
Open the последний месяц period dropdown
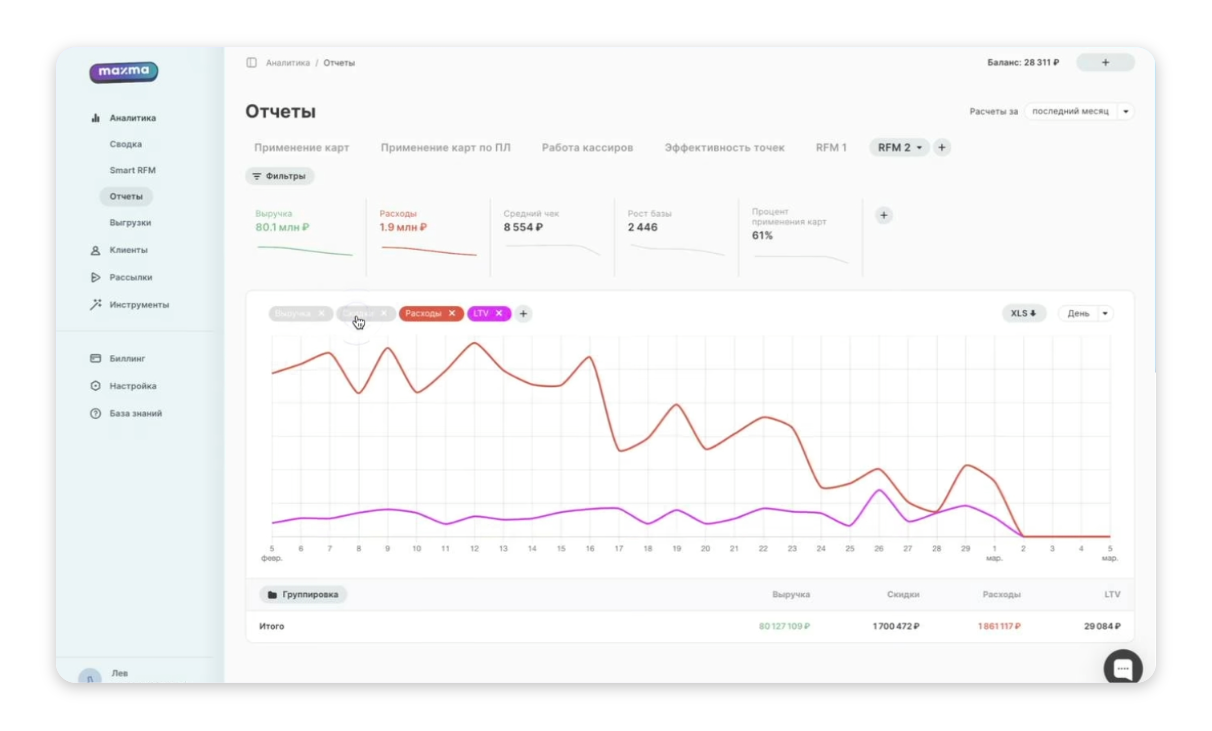point(1079,111)
